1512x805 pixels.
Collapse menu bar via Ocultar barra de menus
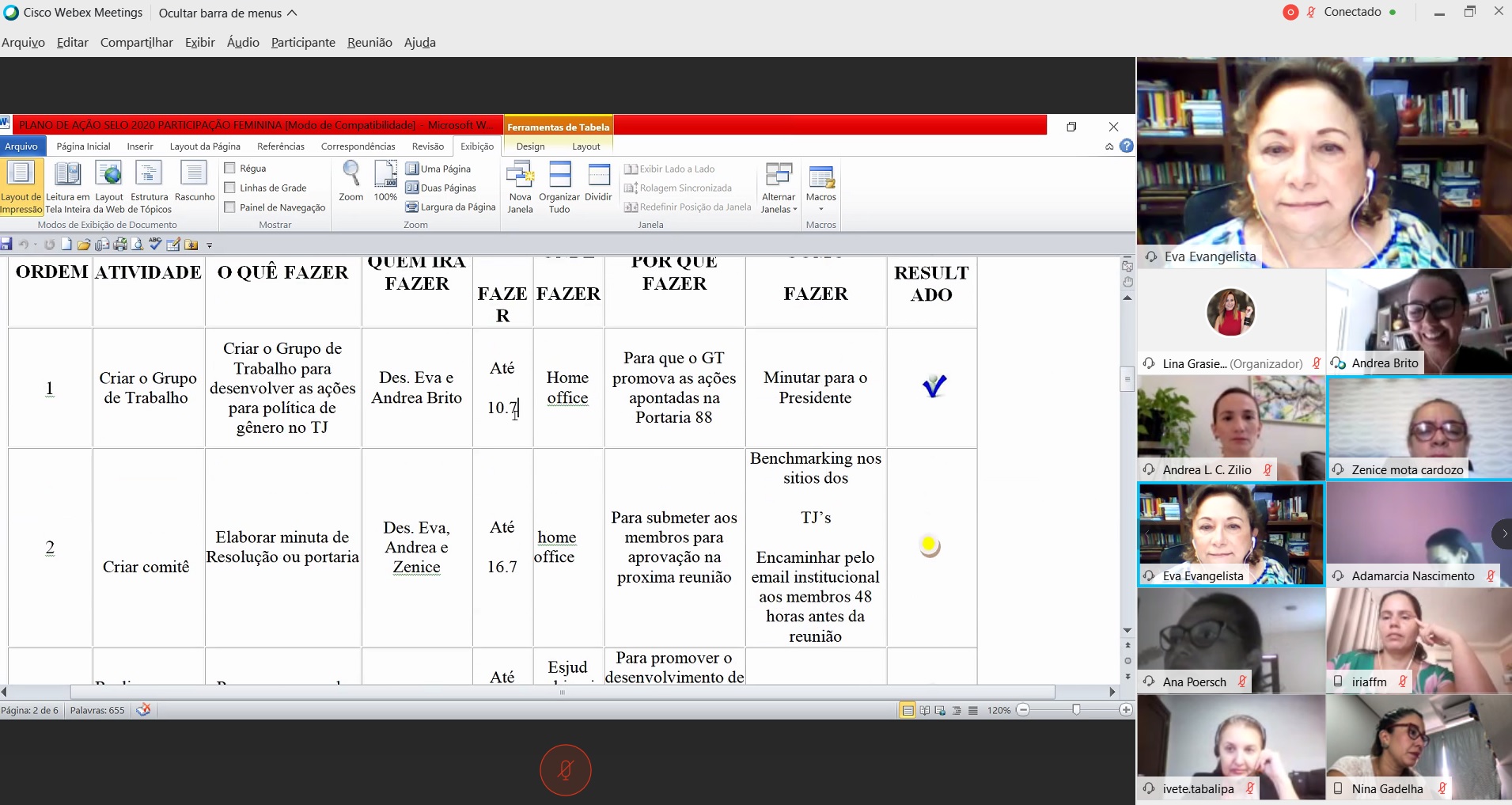coord(228,13)
